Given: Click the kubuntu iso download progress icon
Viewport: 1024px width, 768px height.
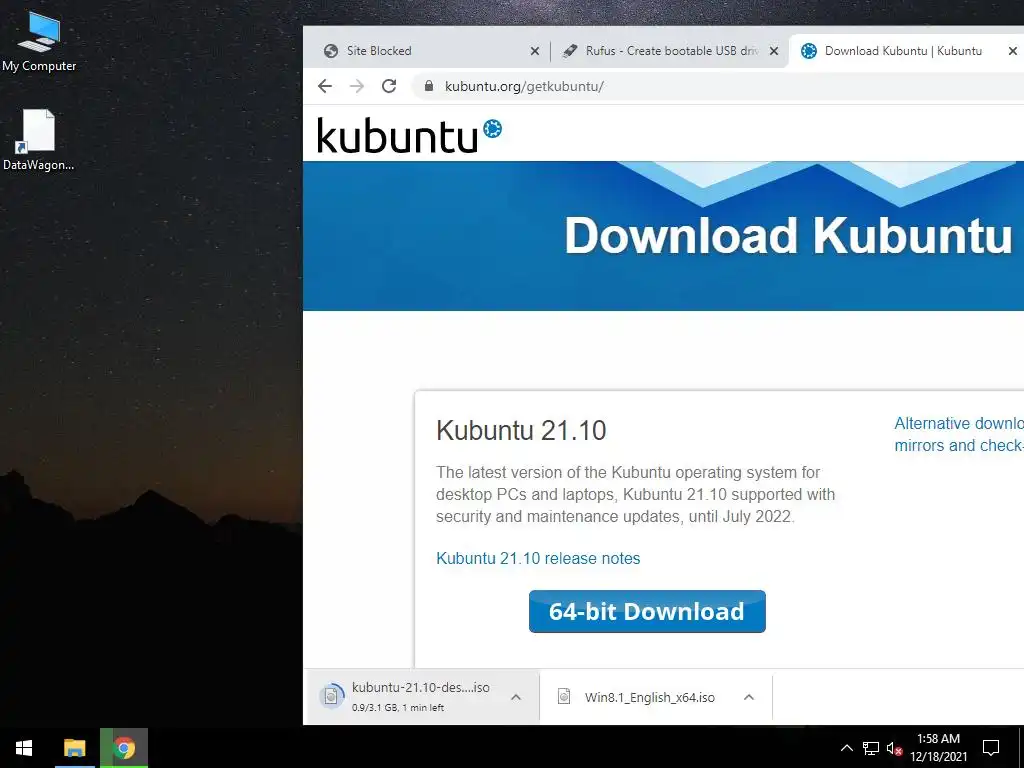Looking at the screenshot, I should [332, 696].
